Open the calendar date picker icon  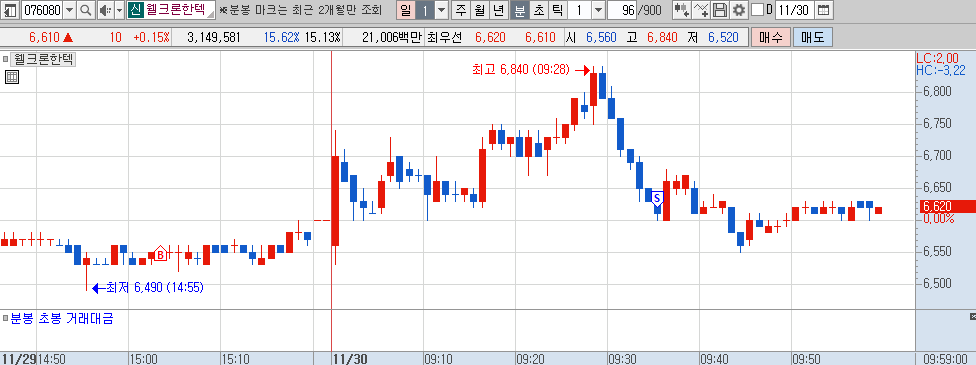[x=823, y=10]
